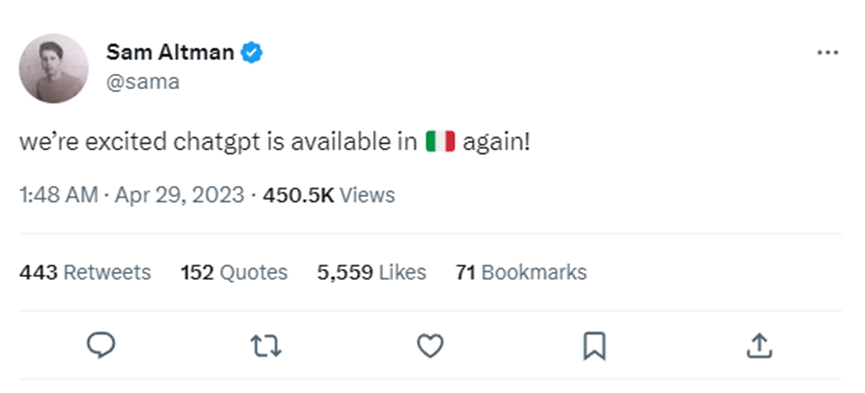Click Sam Altman's profile picture
865x393 pixels.
[54, 68]
